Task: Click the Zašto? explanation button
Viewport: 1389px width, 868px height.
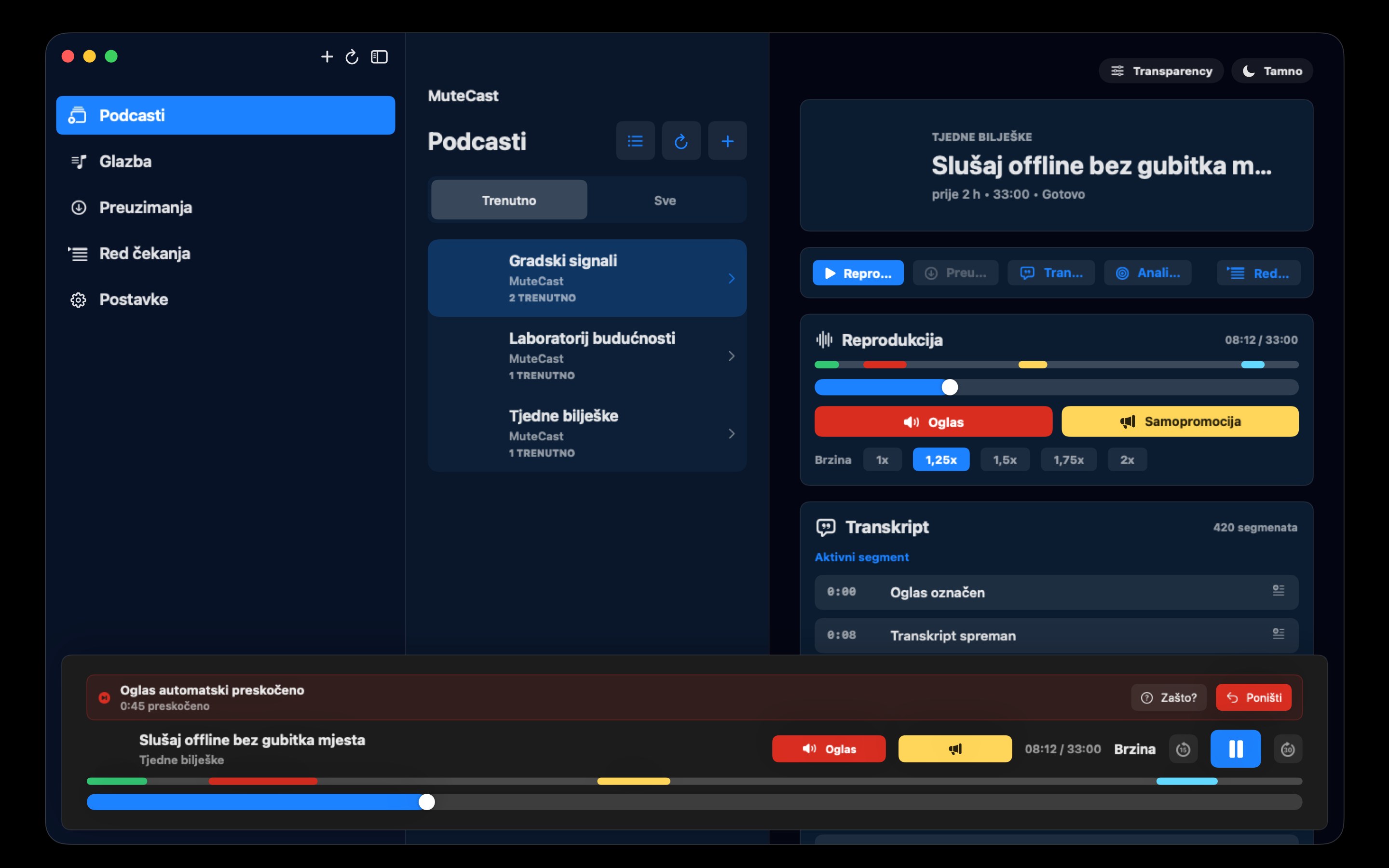Action: 1169,697
